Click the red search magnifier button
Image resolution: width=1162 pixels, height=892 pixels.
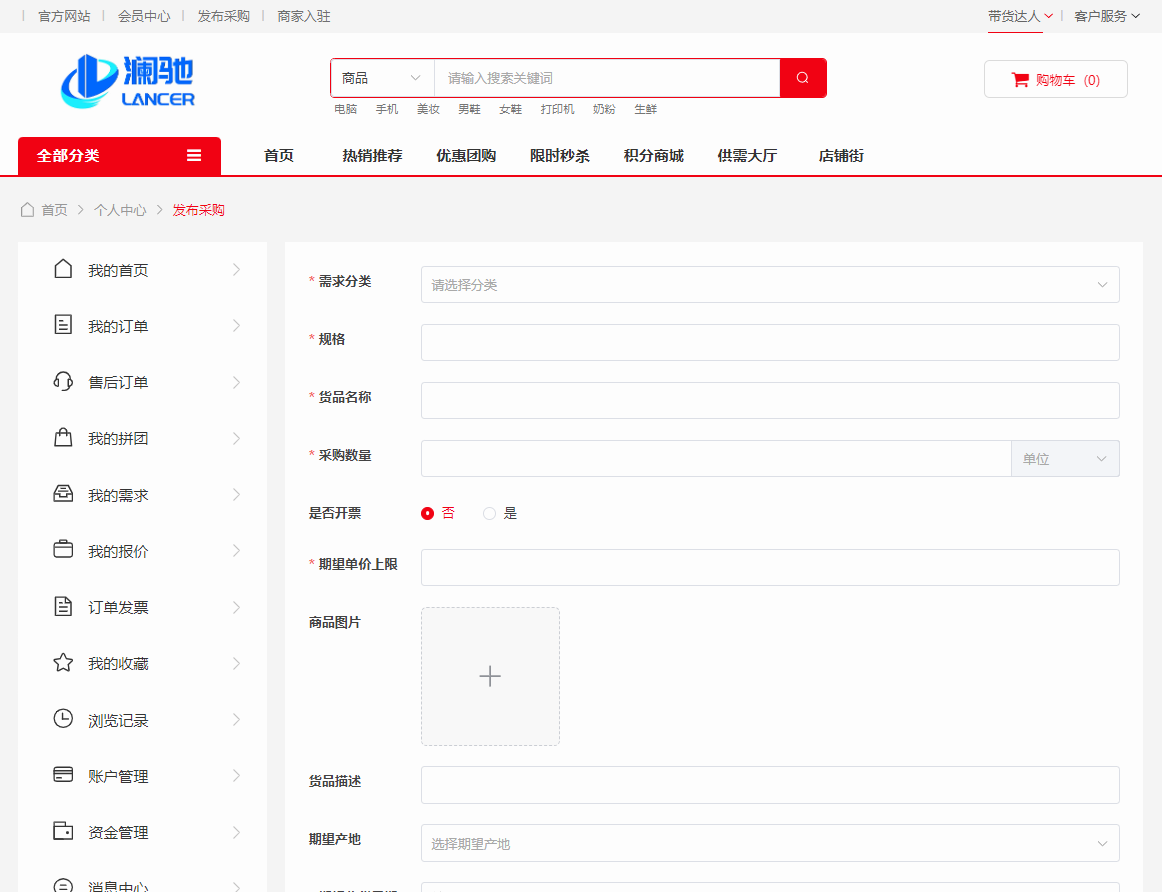802,78
